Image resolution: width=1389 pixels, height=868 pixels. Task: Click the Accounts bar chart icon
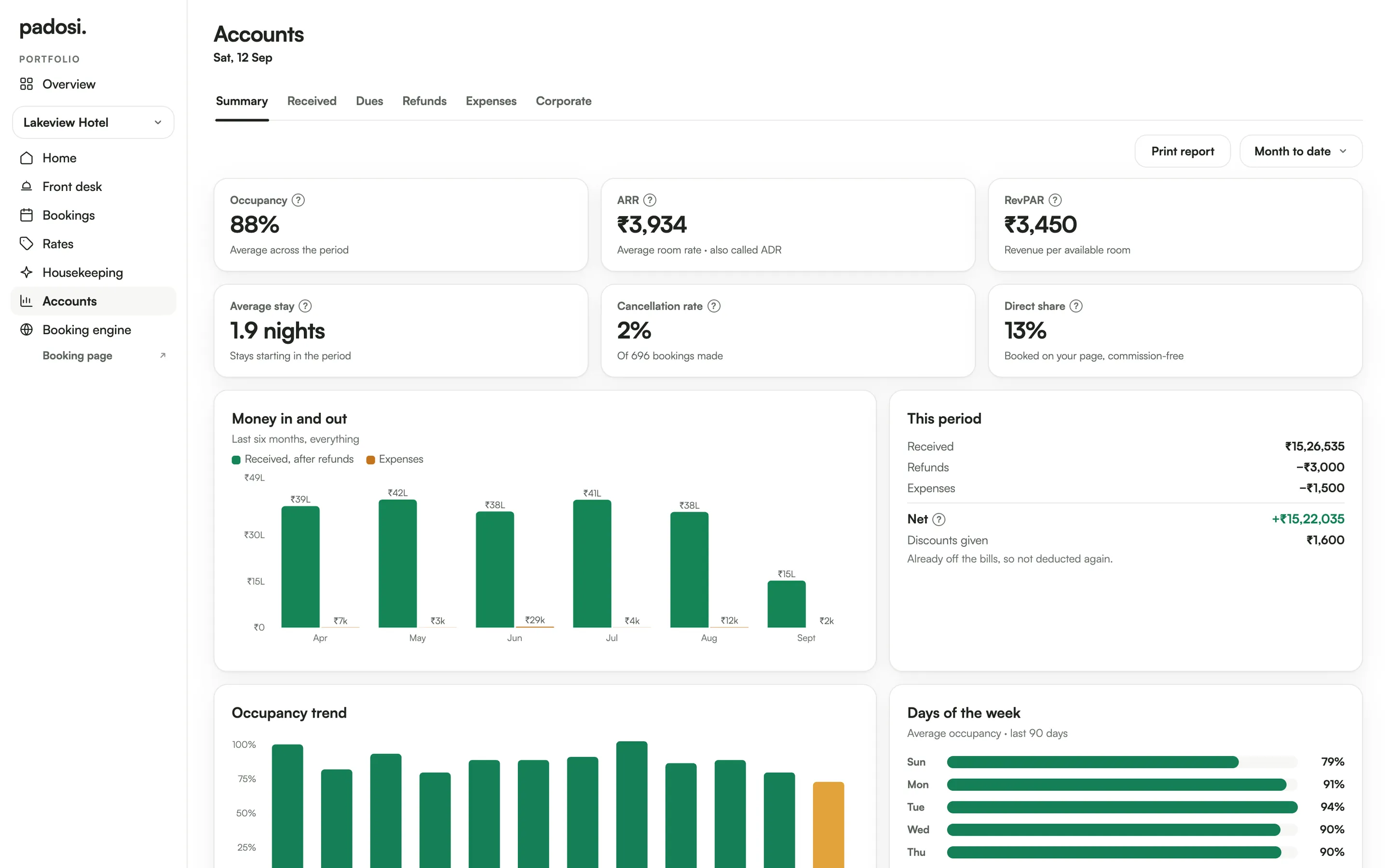click(27, 301)
